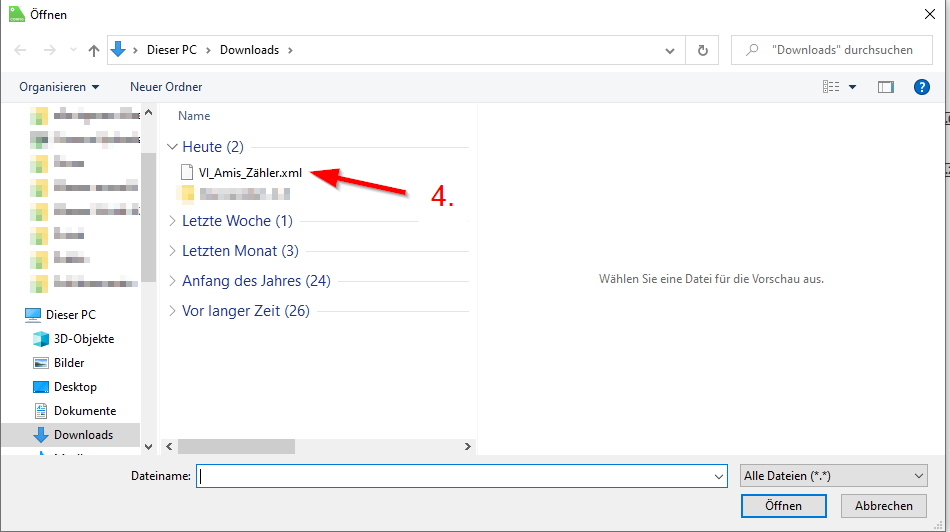950x532 pixels.
Task: Click the Dokumente document icon
Action: coord(41,411)
